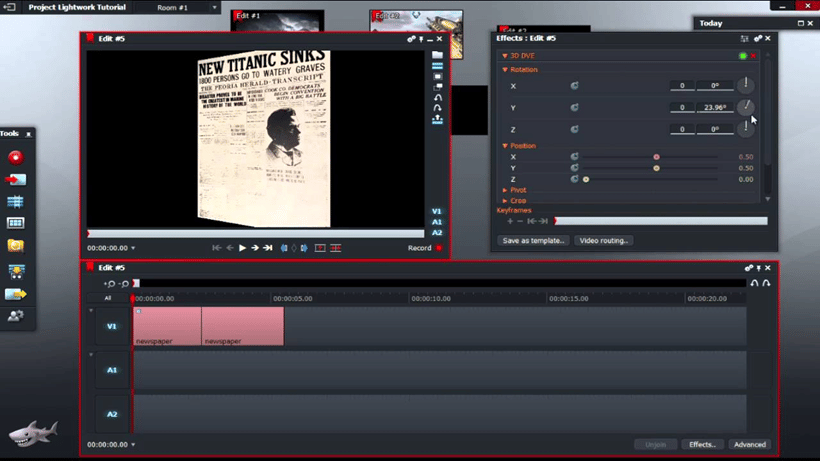This screenshot has height=461, width=820.
Task: Expand the Pivot section
Action: [x=505, y=190]
